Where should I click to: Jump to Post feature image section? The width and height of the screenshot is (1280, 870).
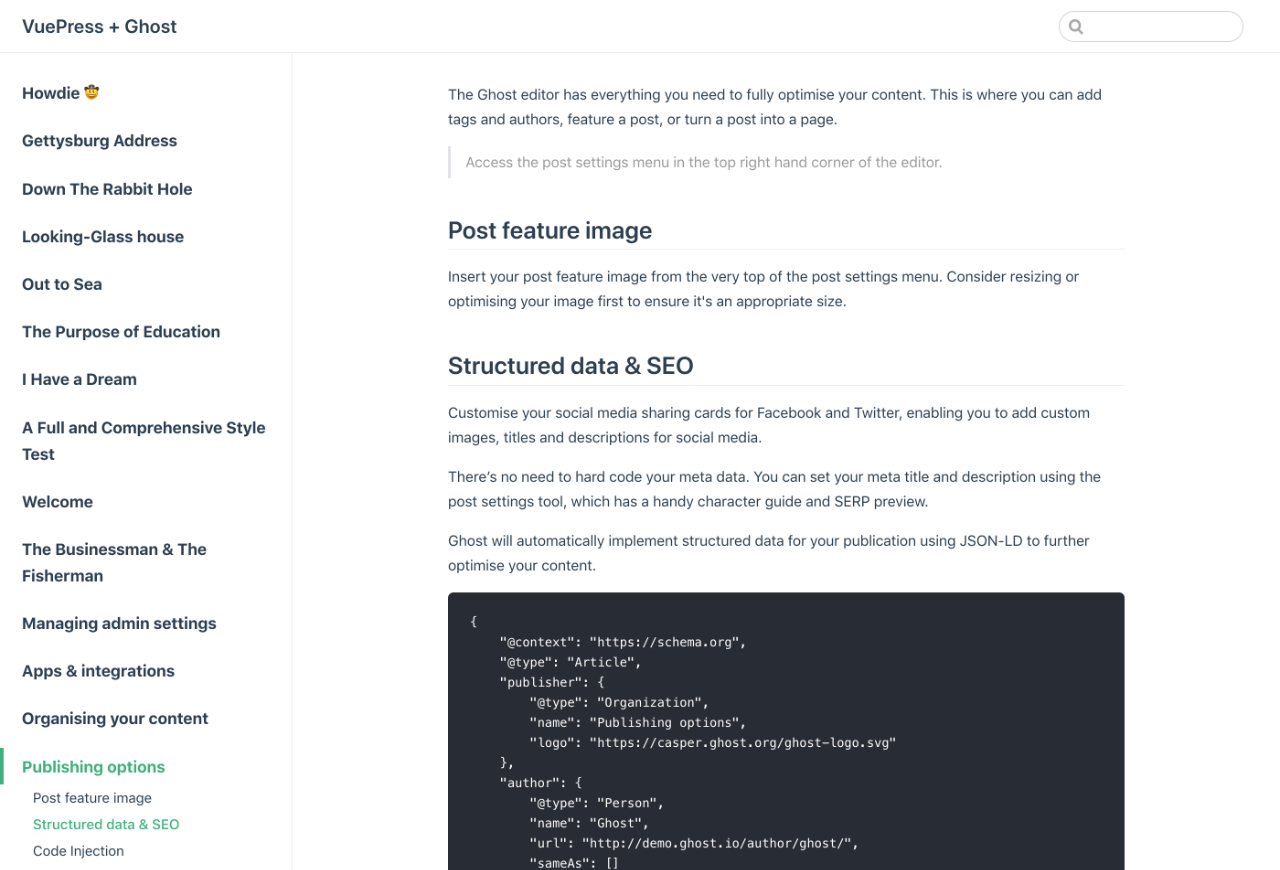click(x=92, y=797)
